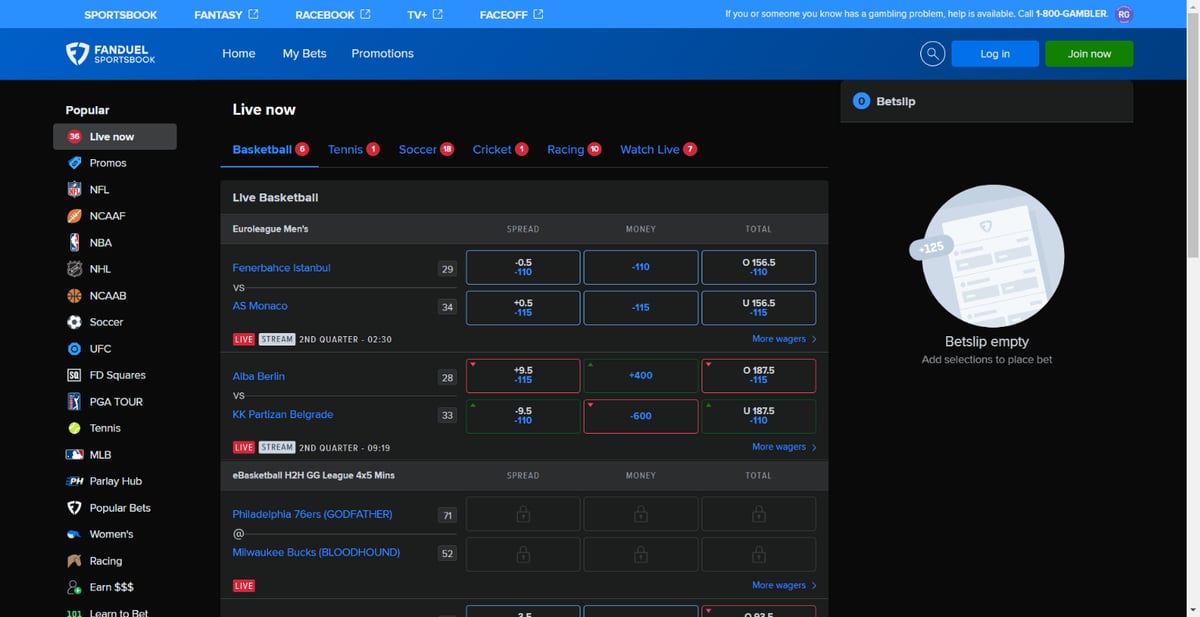Click the Tennis ball icon
Screen dimensions: 1200x617
(74, 428)
